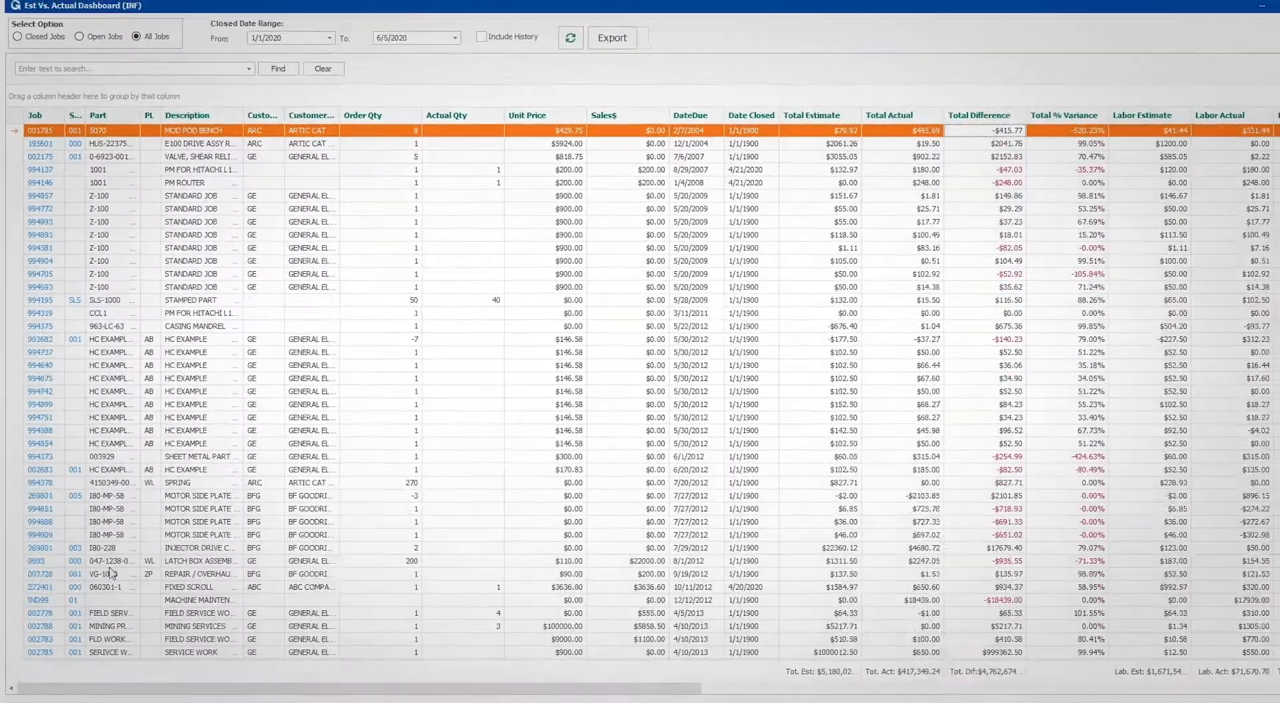The height and width of the screenshot is (703, 1280).
Task: Click the 'LATCH BOX ASSEMB...' description cell
Action: point(202,561)
